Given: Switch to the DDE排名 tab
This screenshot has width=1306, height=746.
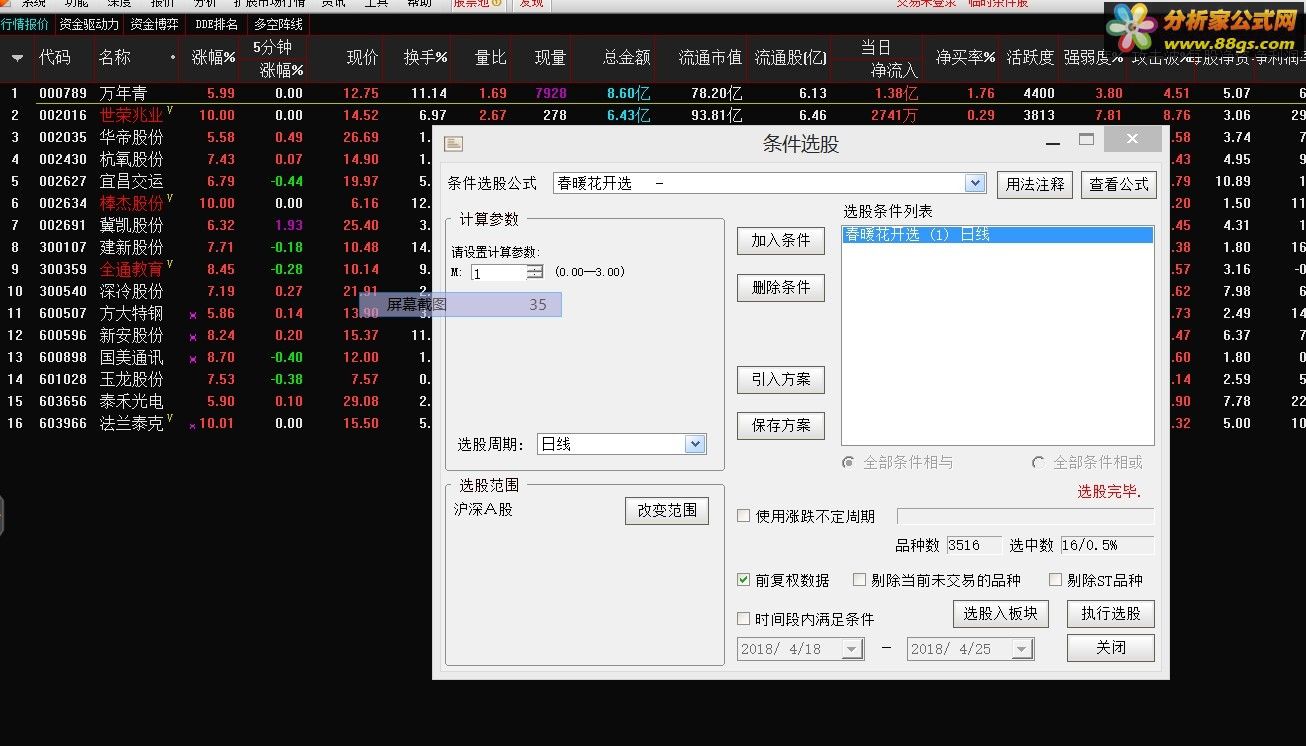Looking at the screenshot, I should [x=216, y=24].
